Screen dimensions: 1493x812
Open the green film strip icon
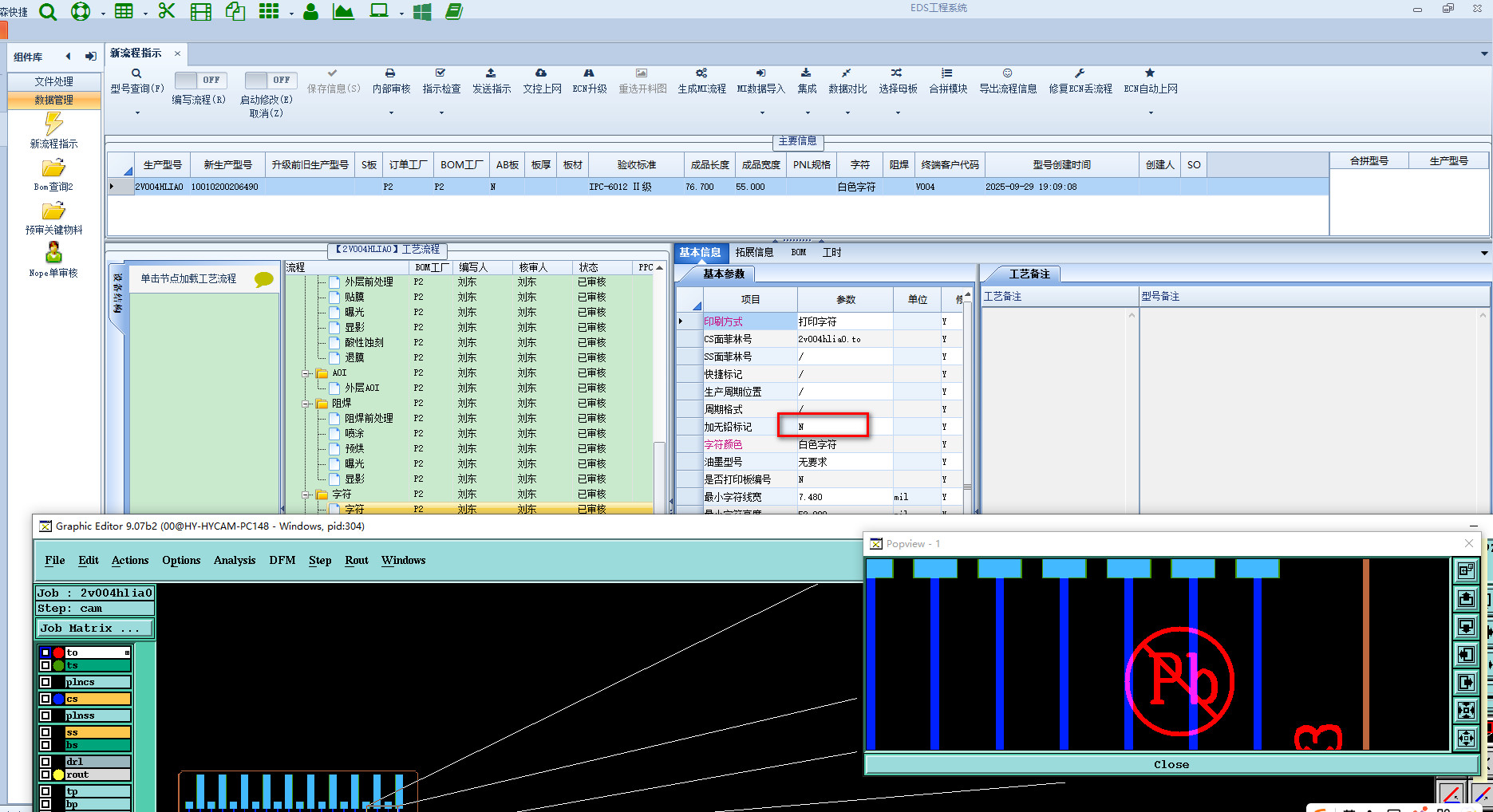pyautogui.click(x=201, y=12)
